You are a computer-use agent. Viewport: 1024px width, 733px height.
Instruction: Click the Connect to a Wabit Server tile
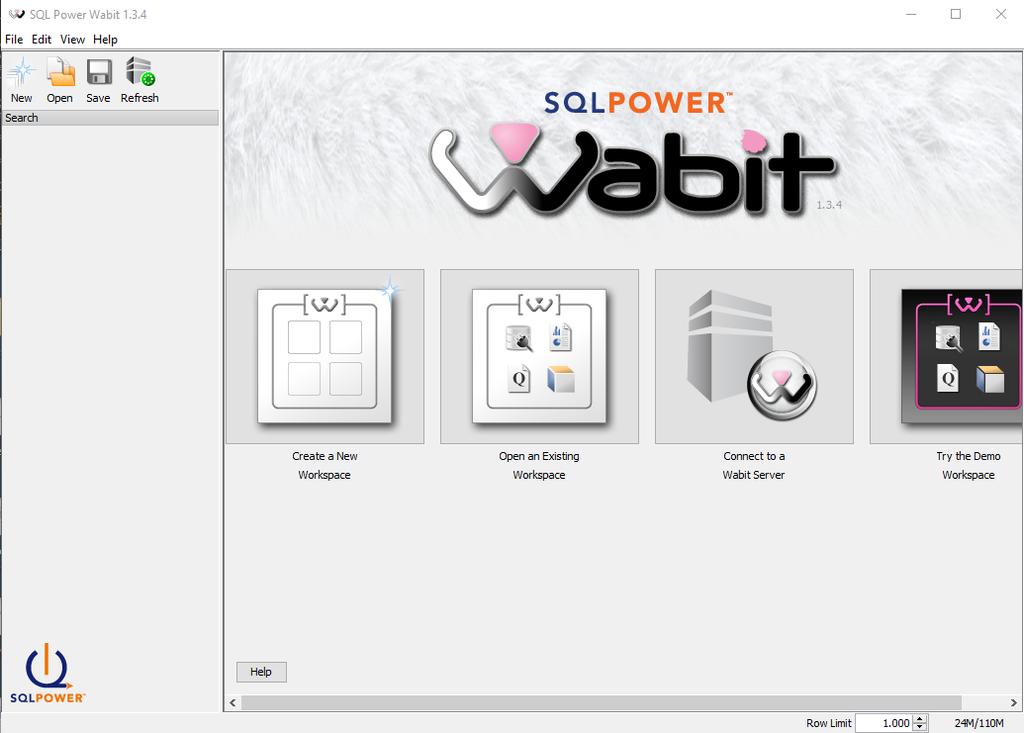click(754, 356)
